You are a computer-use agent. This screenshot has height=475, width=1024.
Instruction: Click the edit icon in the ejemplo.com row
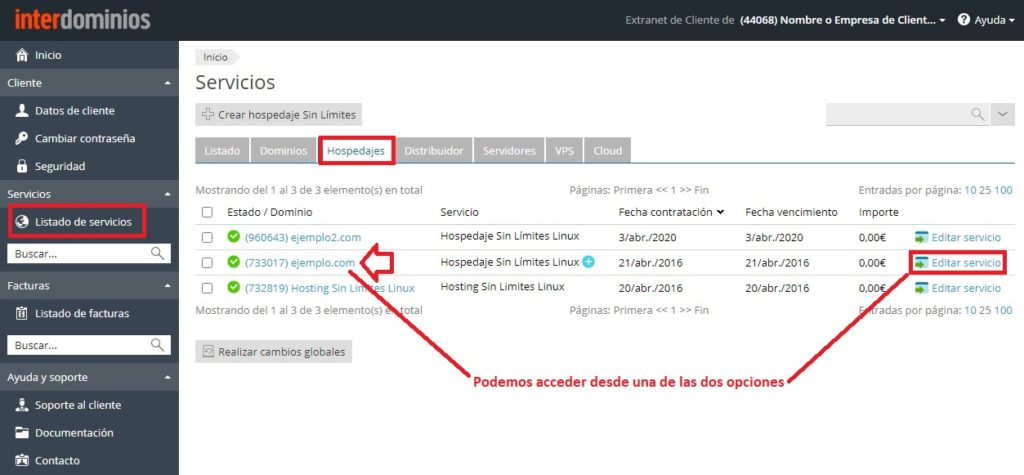click(x=921, y=263)
